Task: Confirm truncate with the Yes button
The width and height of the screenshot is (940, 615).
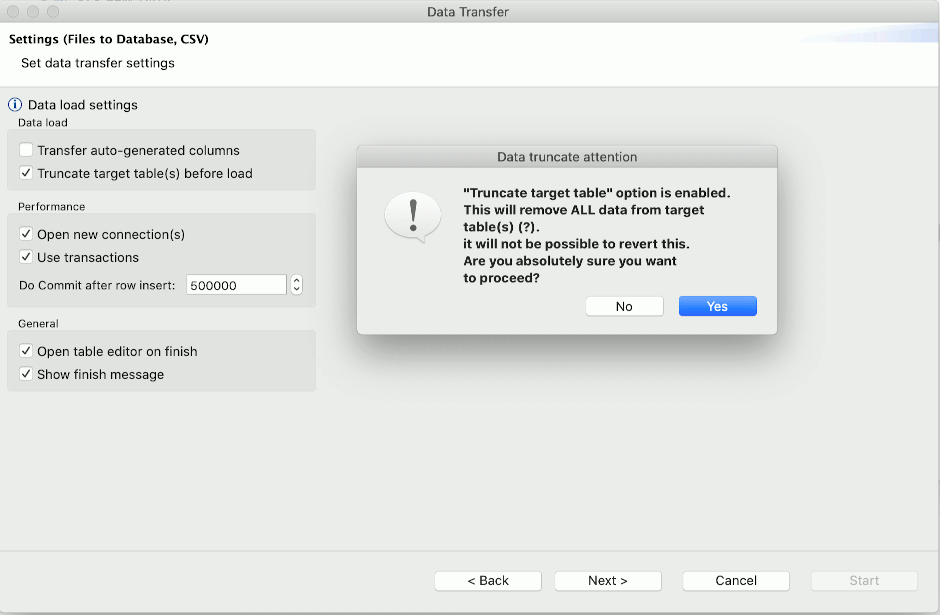Action: point(718,306)
